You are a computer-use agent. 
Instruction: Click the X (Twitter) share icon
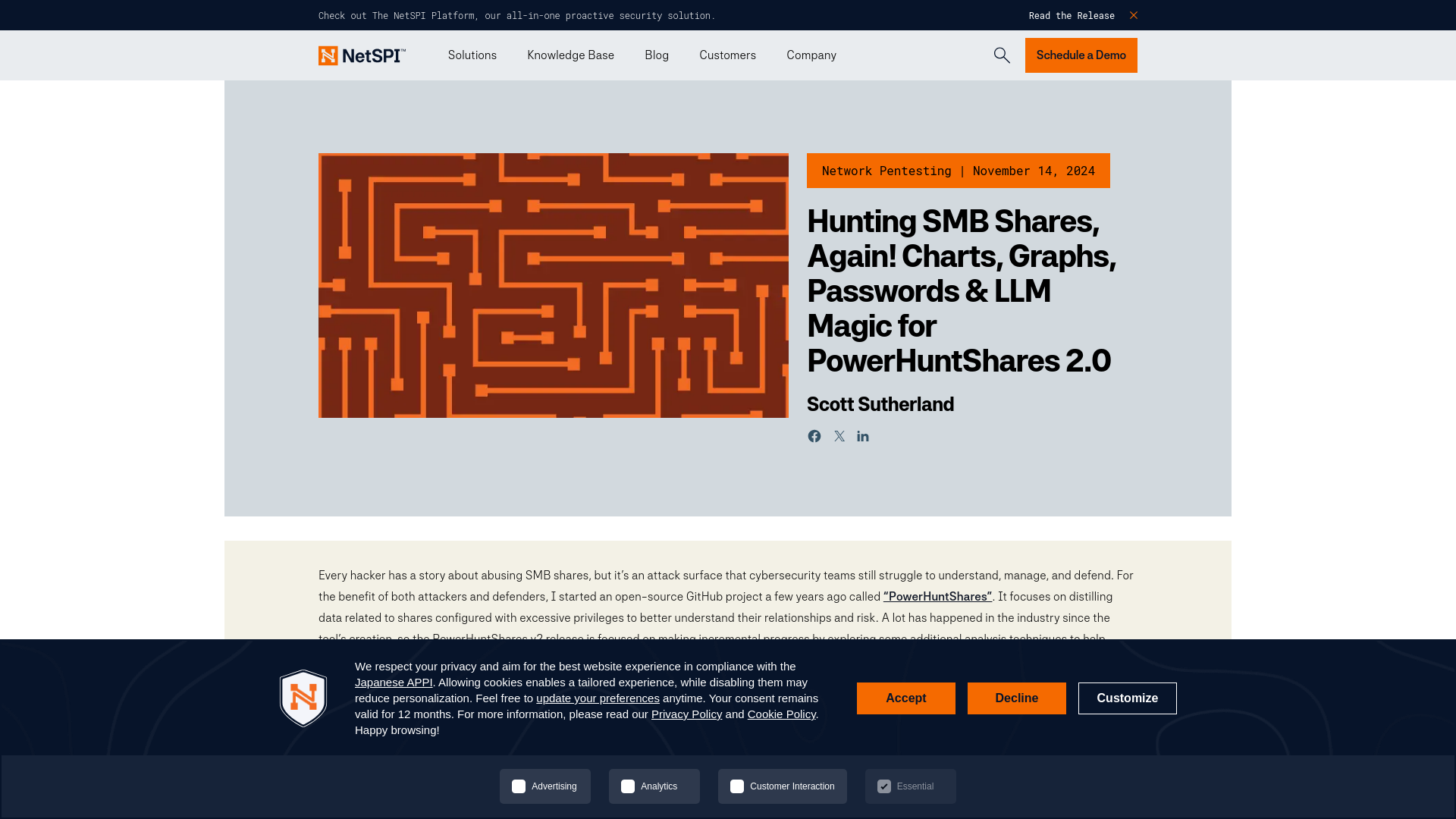point(839,436)
